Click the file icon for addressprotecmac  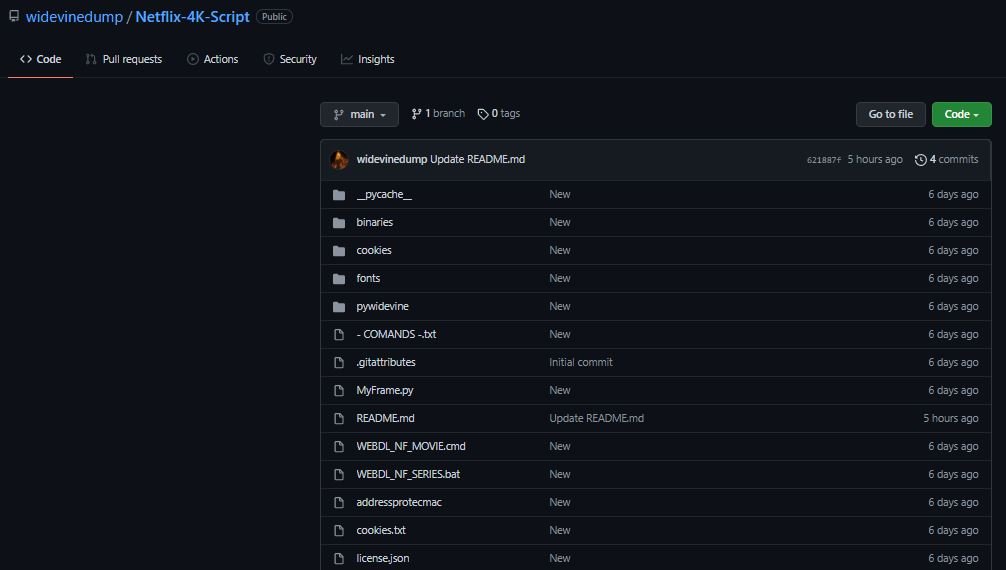click(x=339, y=503)
